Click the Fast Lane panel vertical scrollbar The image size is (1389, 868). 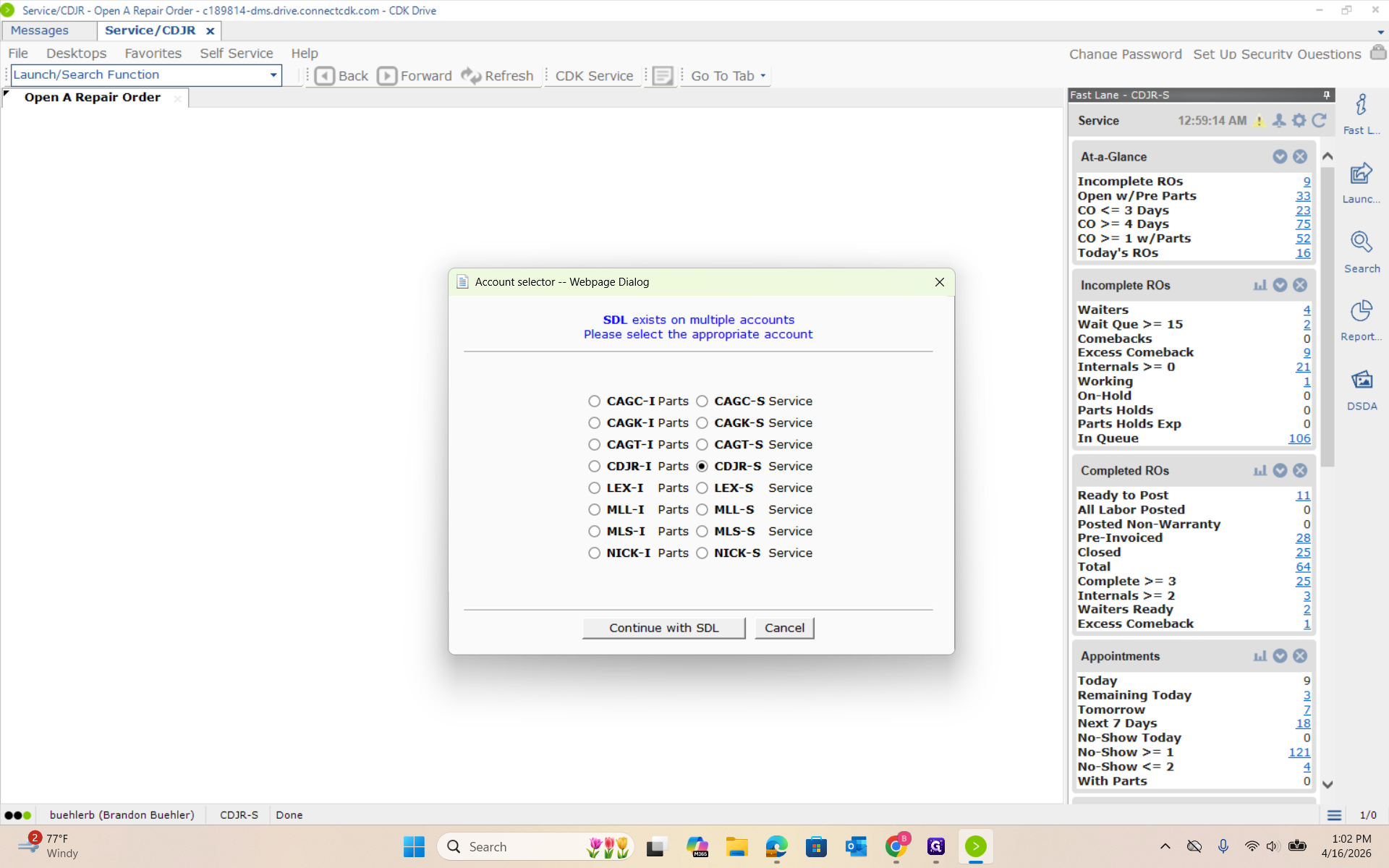pos(1328,318)
